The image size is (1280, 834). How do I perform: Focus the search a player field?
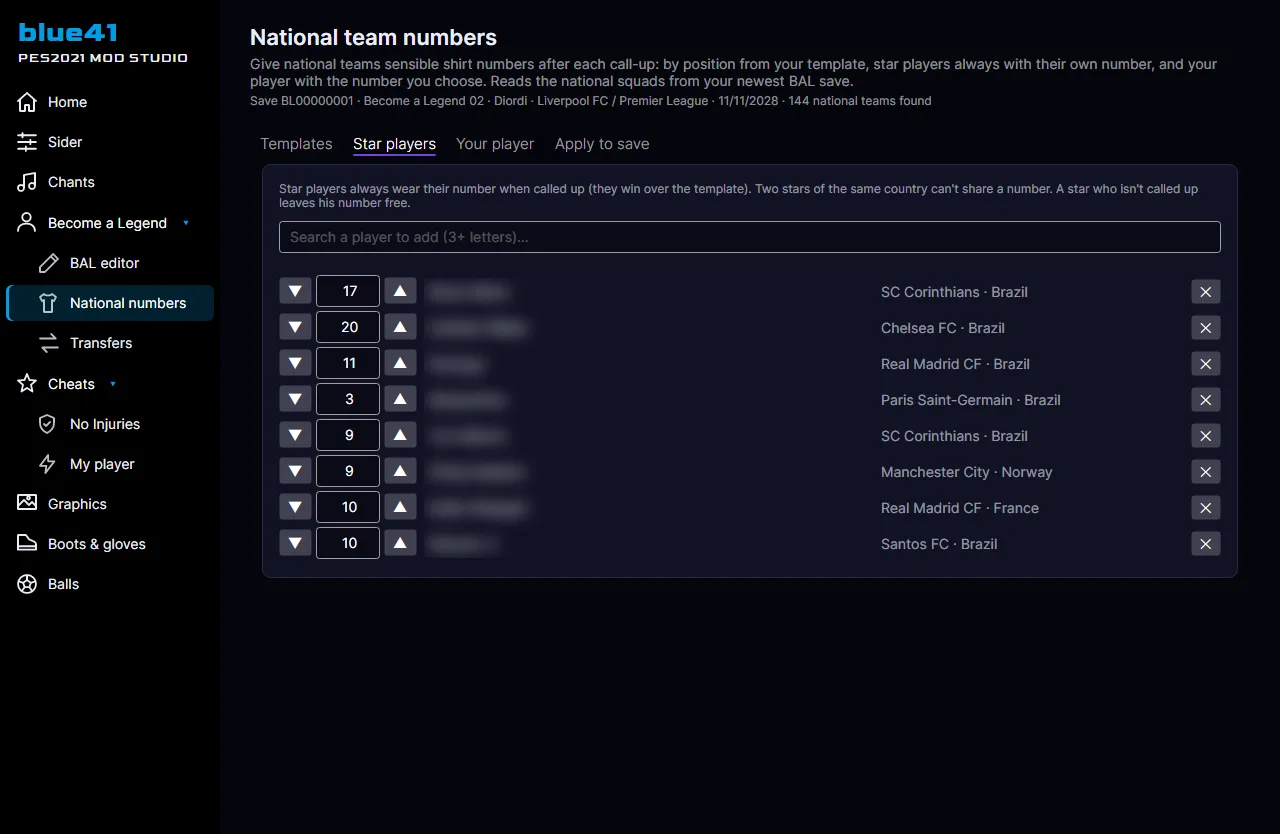(x=750, y=237)
